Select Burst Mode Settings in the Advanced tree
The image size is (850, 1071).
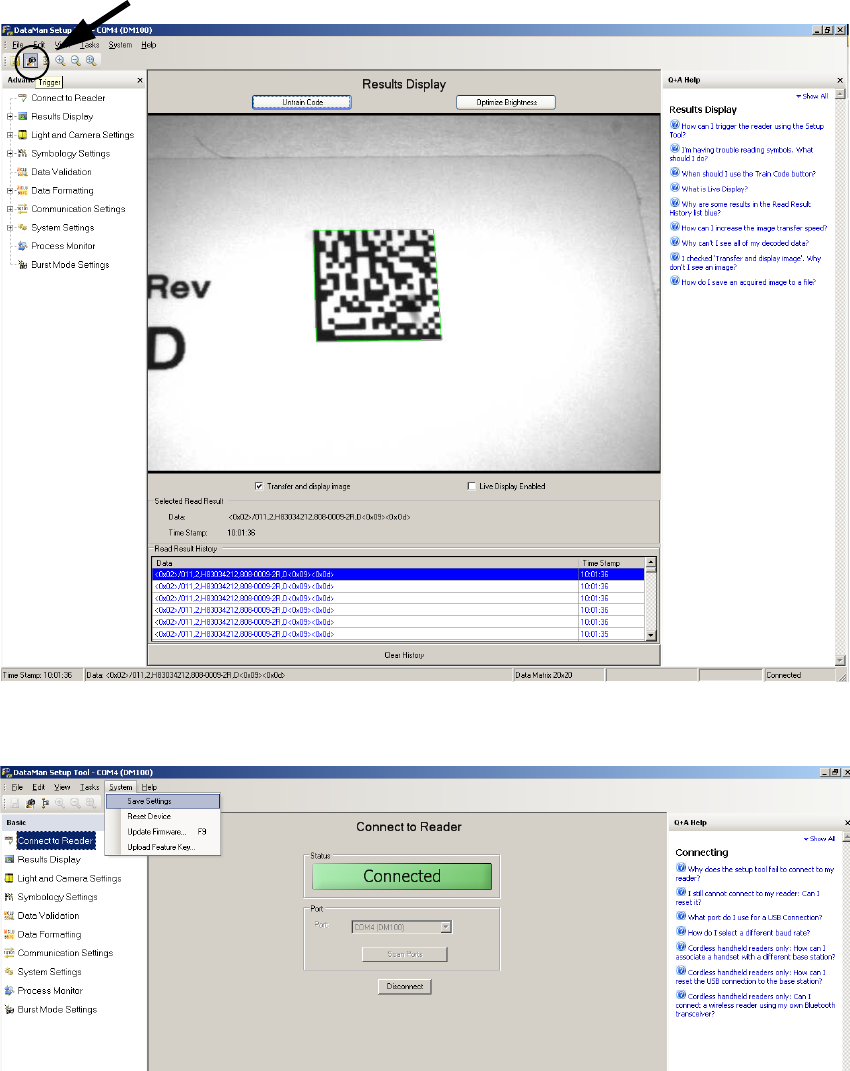pyautogui.click(x=70, y=265)
